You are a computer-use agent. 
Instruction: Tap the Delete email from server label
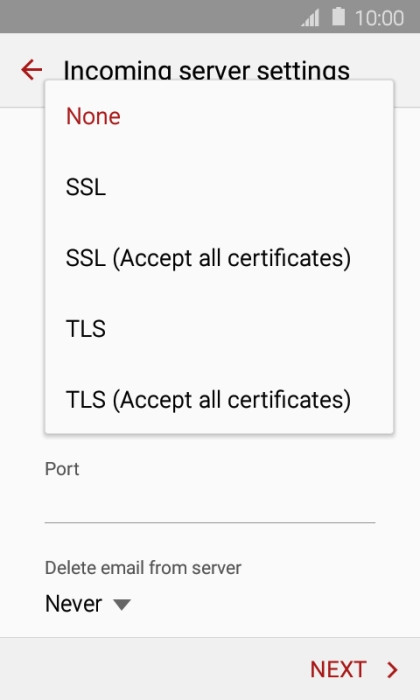143,568
